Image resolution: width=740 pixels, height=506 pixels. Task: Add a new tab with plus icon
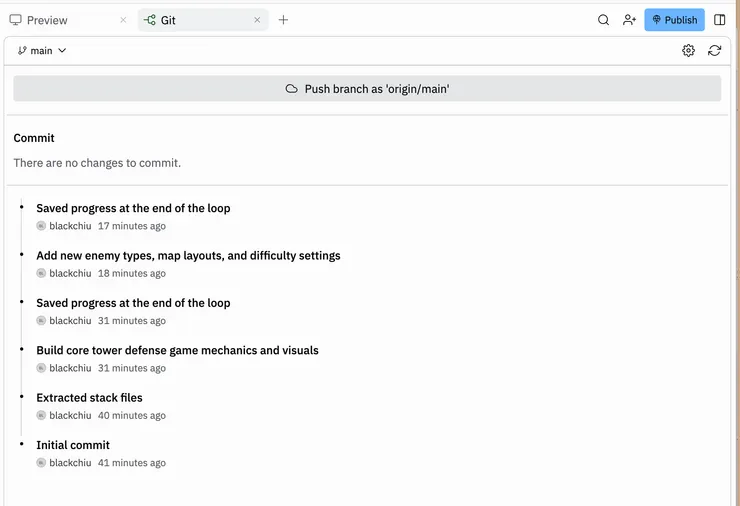tap(283, 20)
